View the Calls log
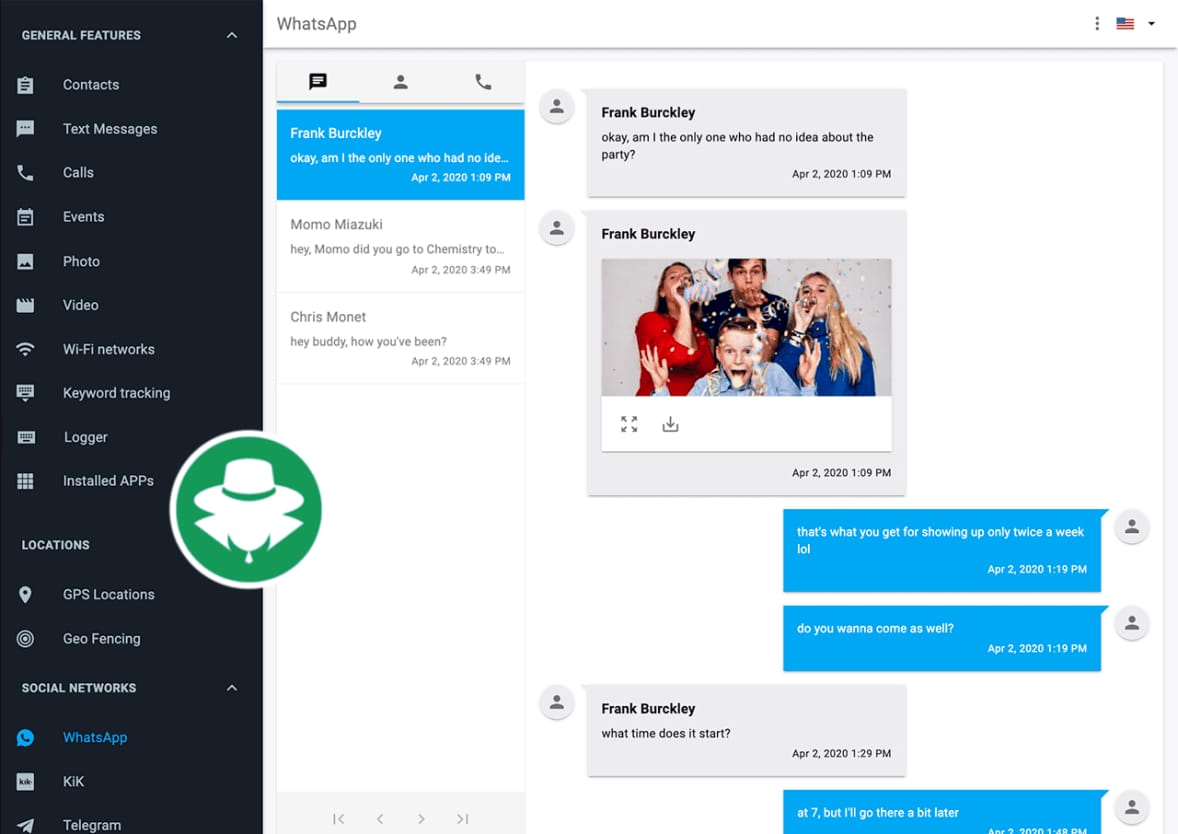 [x=78, y=172]
